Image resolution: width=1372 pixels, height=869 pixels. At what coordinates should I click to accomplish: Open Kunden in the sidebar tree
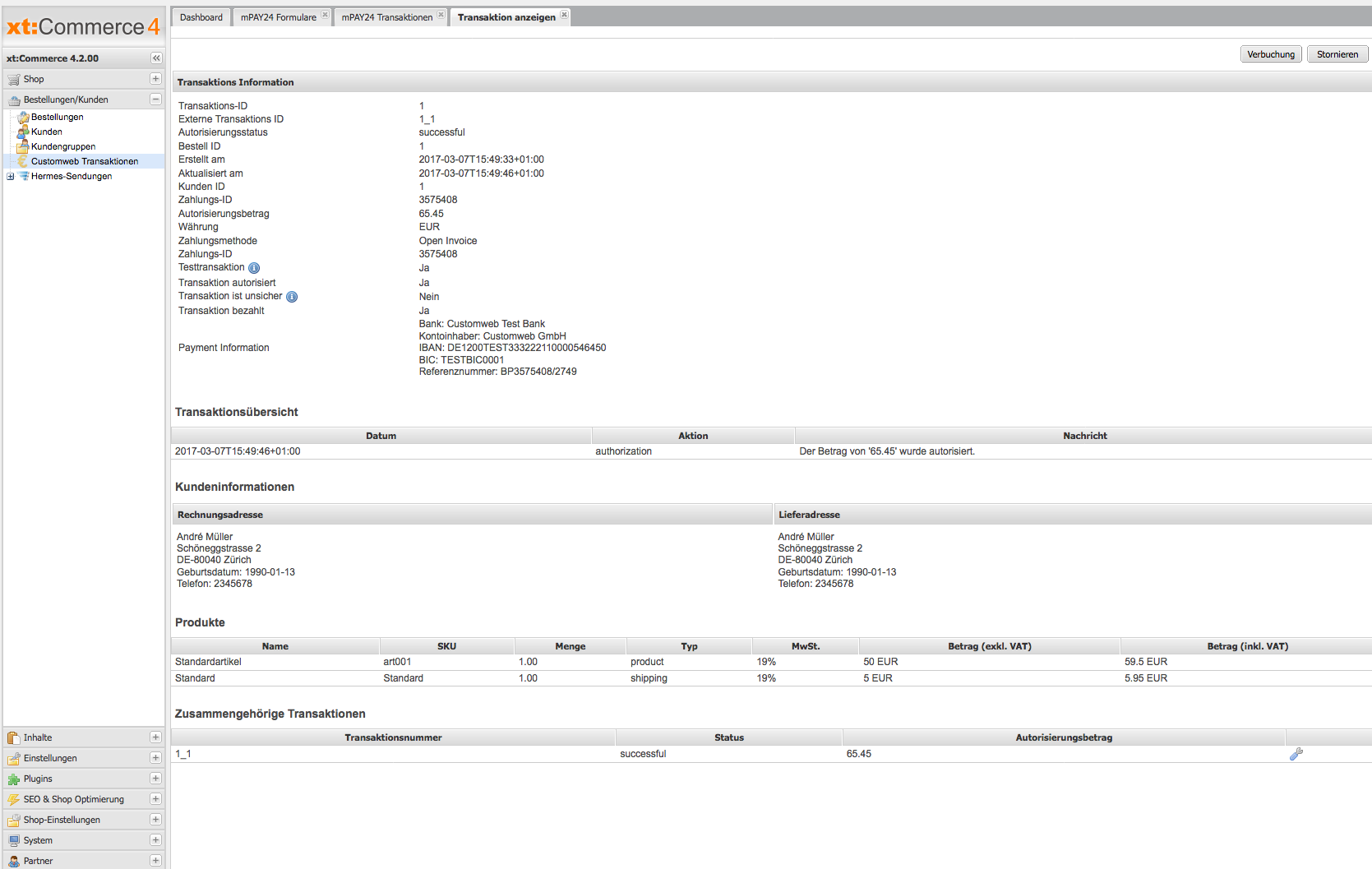pos(46,132)
